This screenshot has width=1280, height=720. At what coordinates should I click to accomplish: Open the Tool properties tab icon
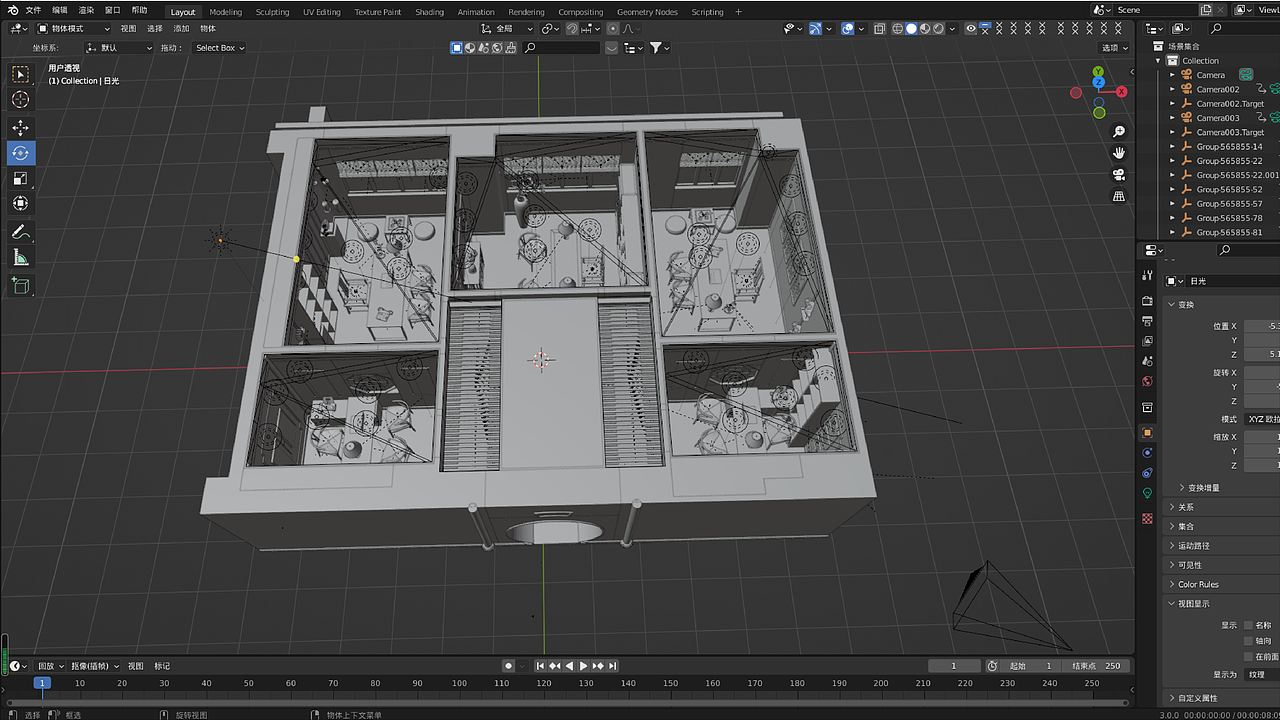click(x=1147, y=275)
